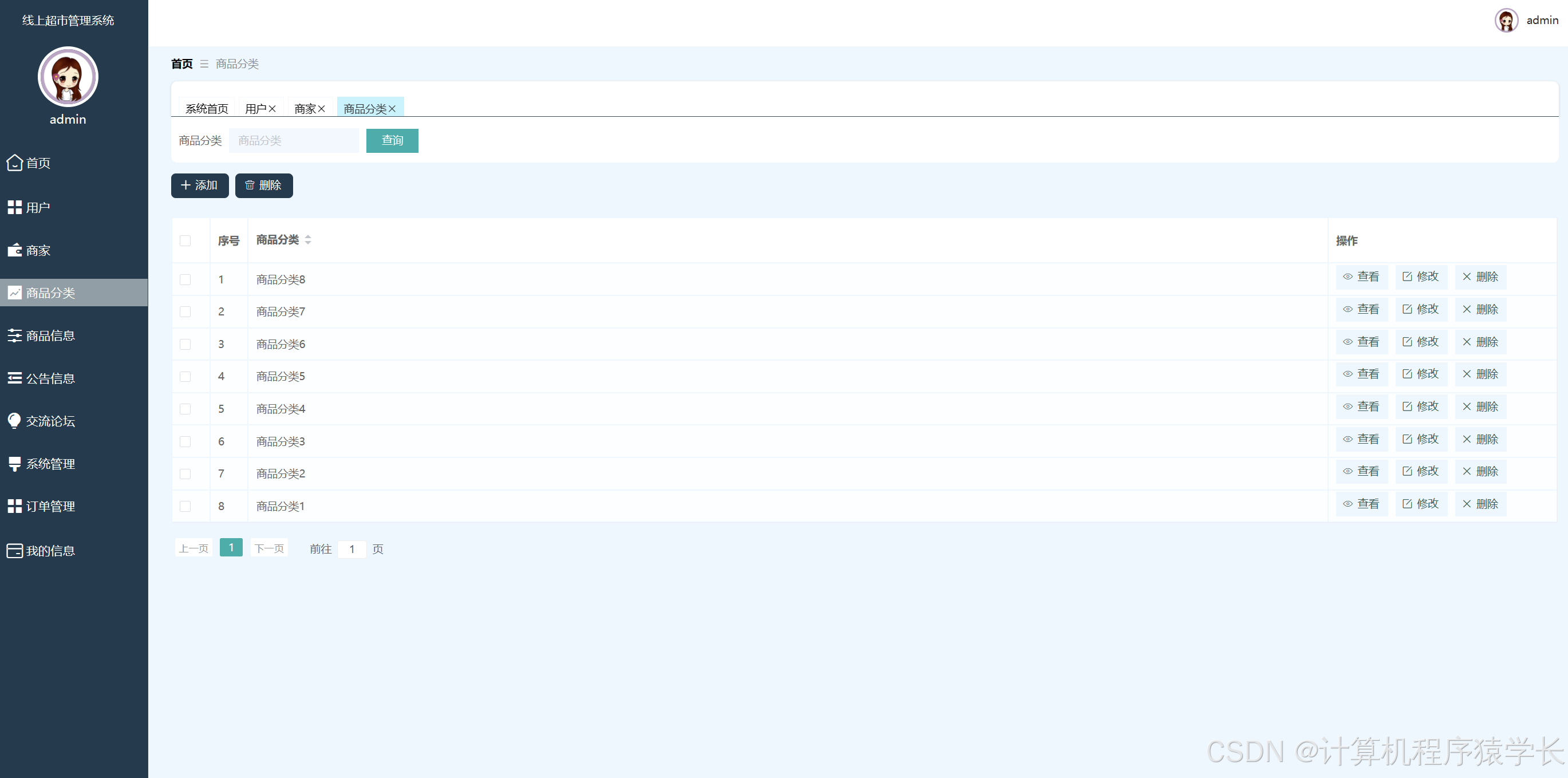Viewport: 1568px width, 778px height.
Task: View details of 商品分类7 with 查看
Action: 1362,309
